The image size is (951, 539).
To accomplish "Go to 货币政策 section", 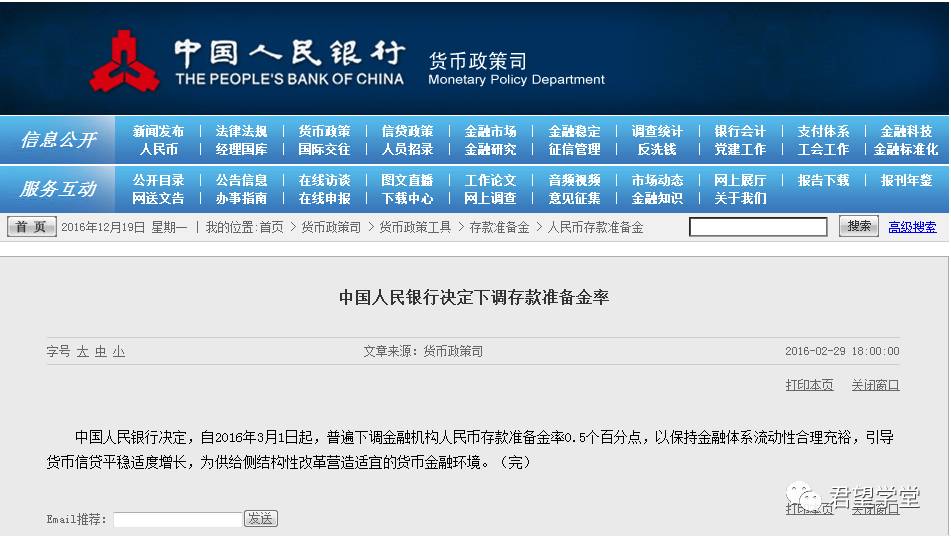I will [324, 132].
